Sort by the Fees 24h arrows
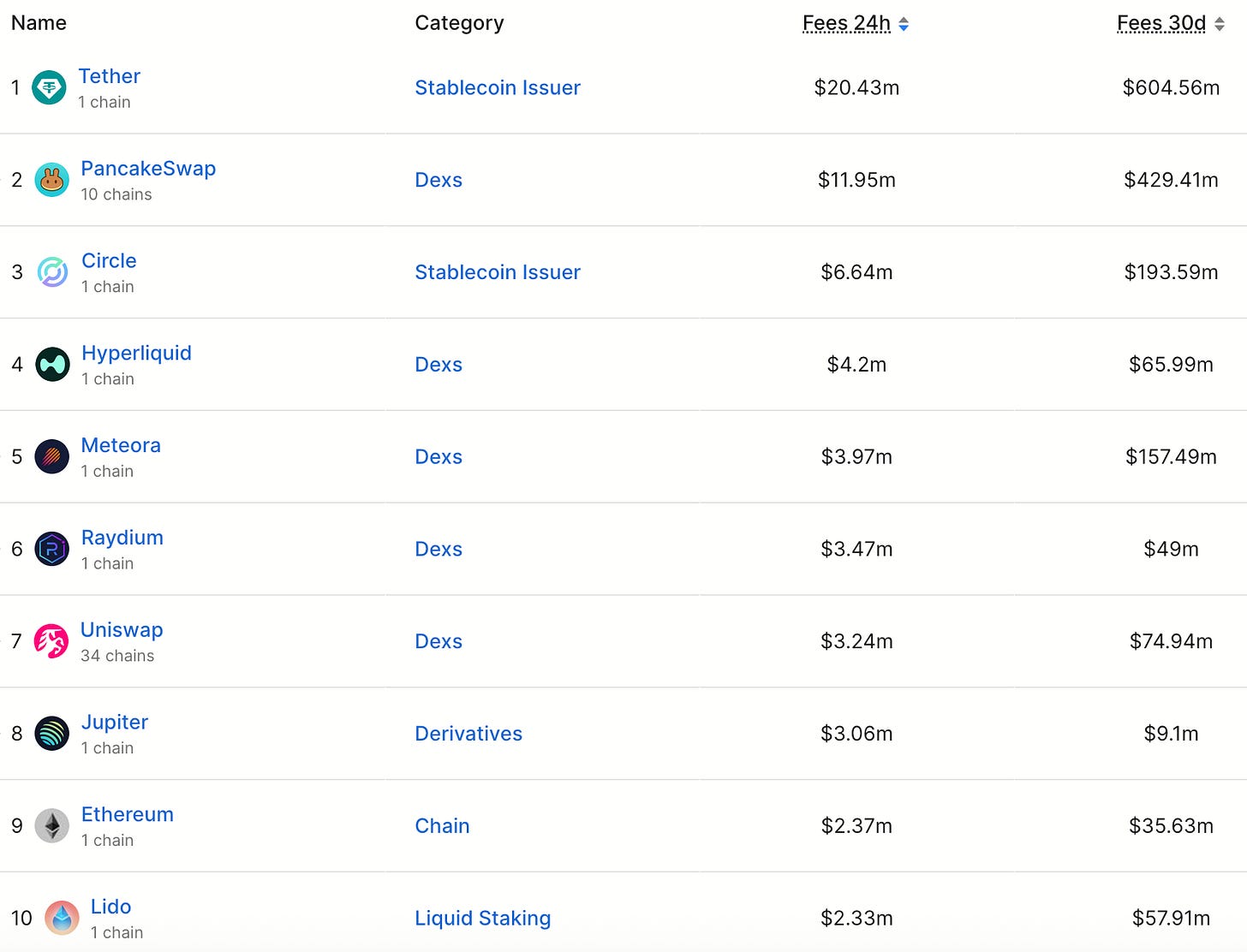The height and width of the screenshot is (952, 1247). click(904, 24)
